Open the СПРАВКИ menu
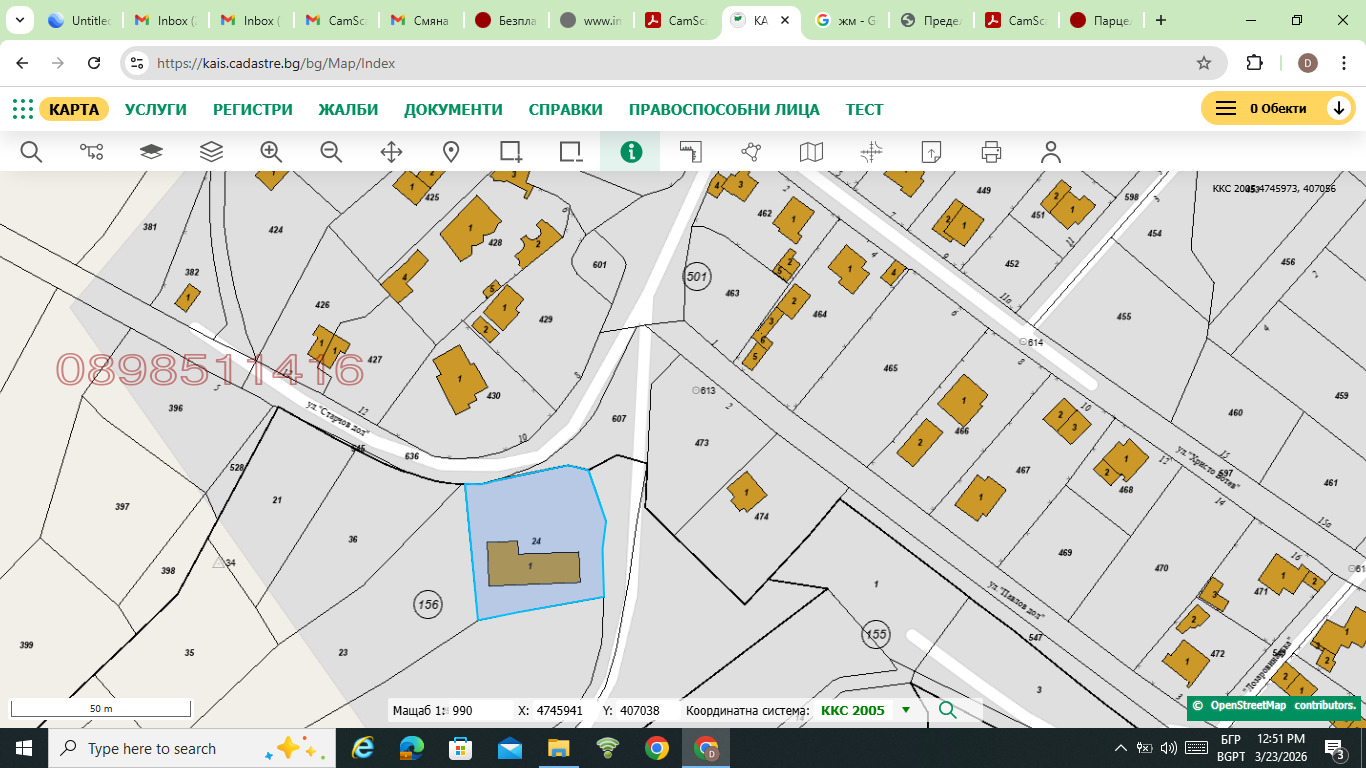 click(x=565, y=110)
